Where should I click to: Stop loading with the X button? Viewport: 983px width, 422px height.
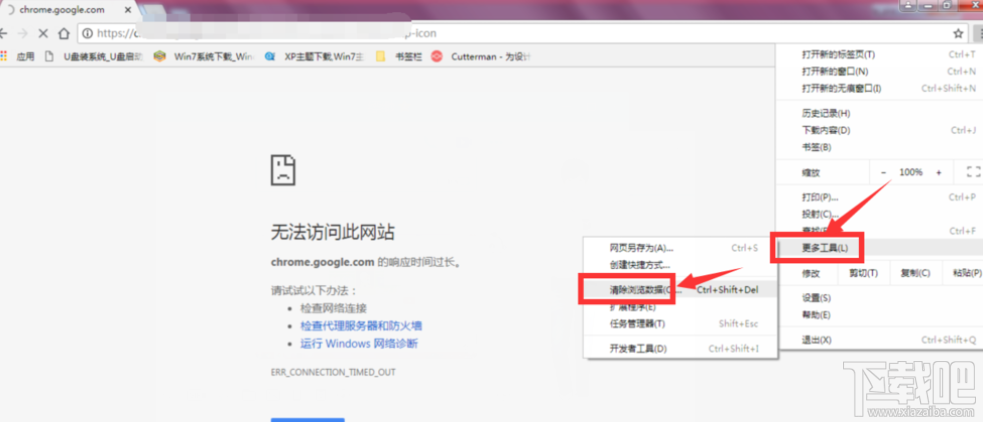(x=43, y=33)
